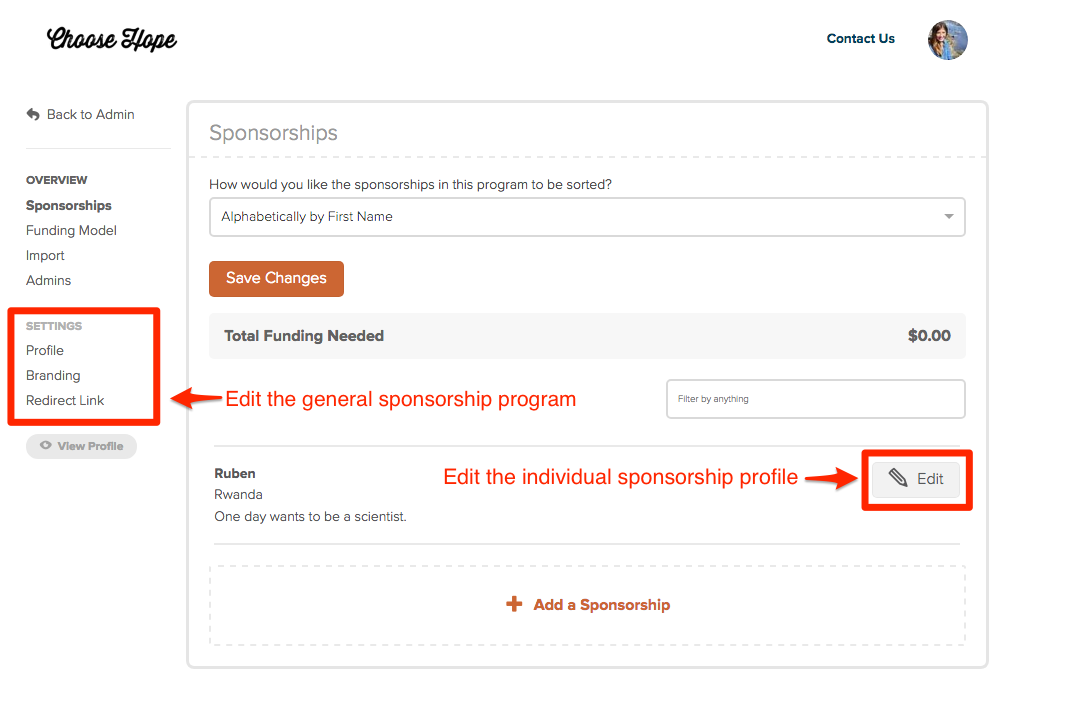Image resolution: width=1081 pixels, height=720 pixels.
Task: Click the Add a Sponsorship link
Action: (x=601, y=605)
